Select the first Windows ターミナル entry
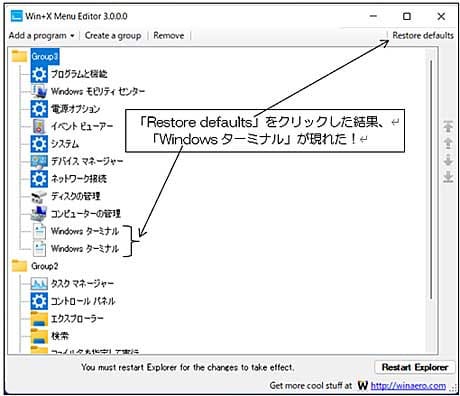Image resolution: width=460 pixels, height=396 pixels. click(x=85, y=231)
